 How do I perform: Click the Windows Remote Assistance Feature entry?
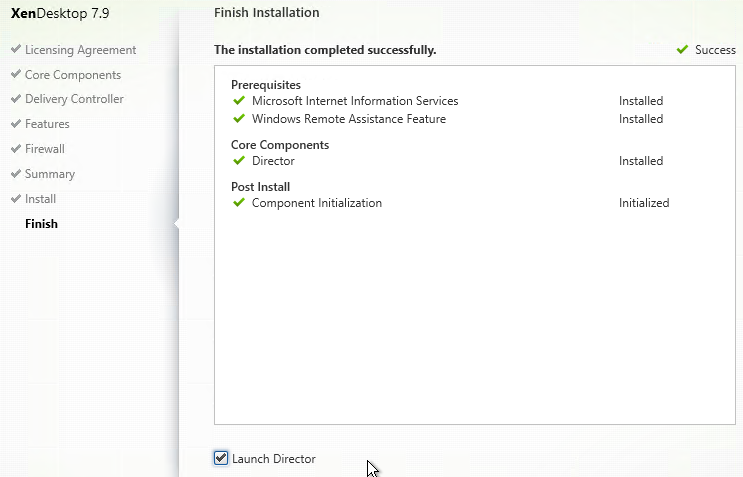point(349,119)
